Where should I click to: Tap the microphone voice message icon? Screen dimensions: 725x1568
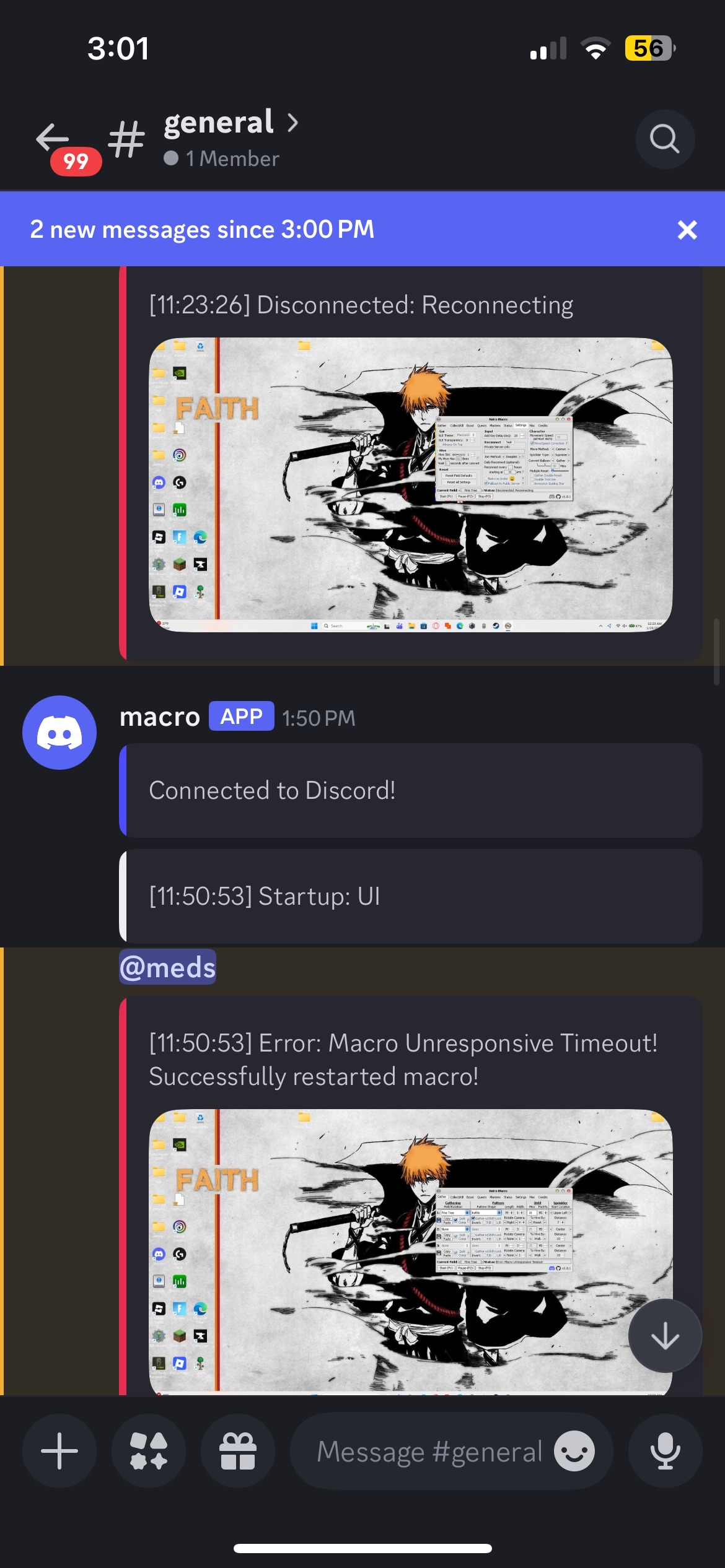coord(665,1451)
